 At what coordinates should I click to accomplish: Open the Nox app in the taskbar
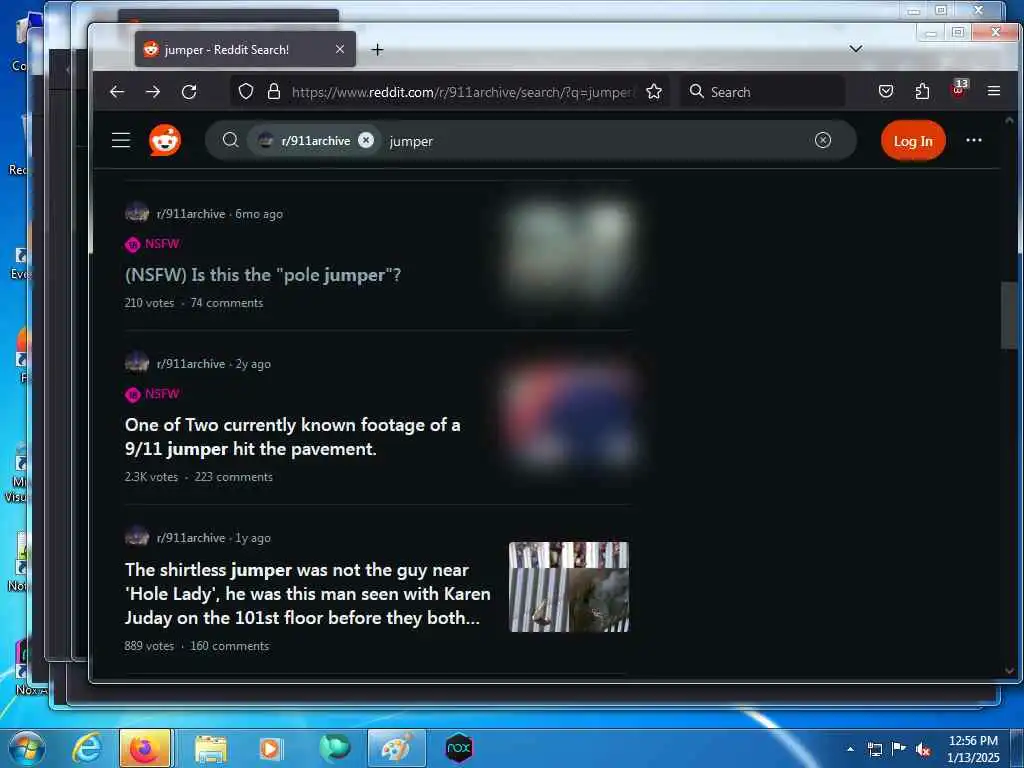pyautogui.click(x=459, y=748)
